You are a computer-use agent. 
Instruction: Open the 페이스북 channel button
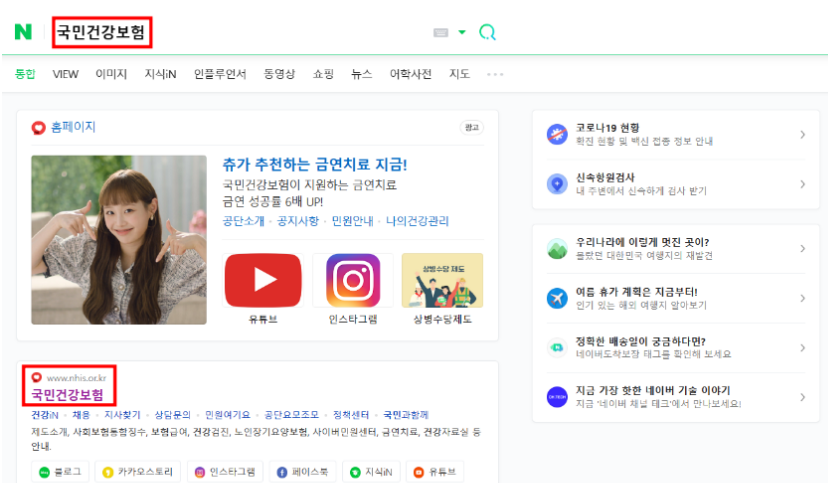pyautogui.click(x=303, y=472)
